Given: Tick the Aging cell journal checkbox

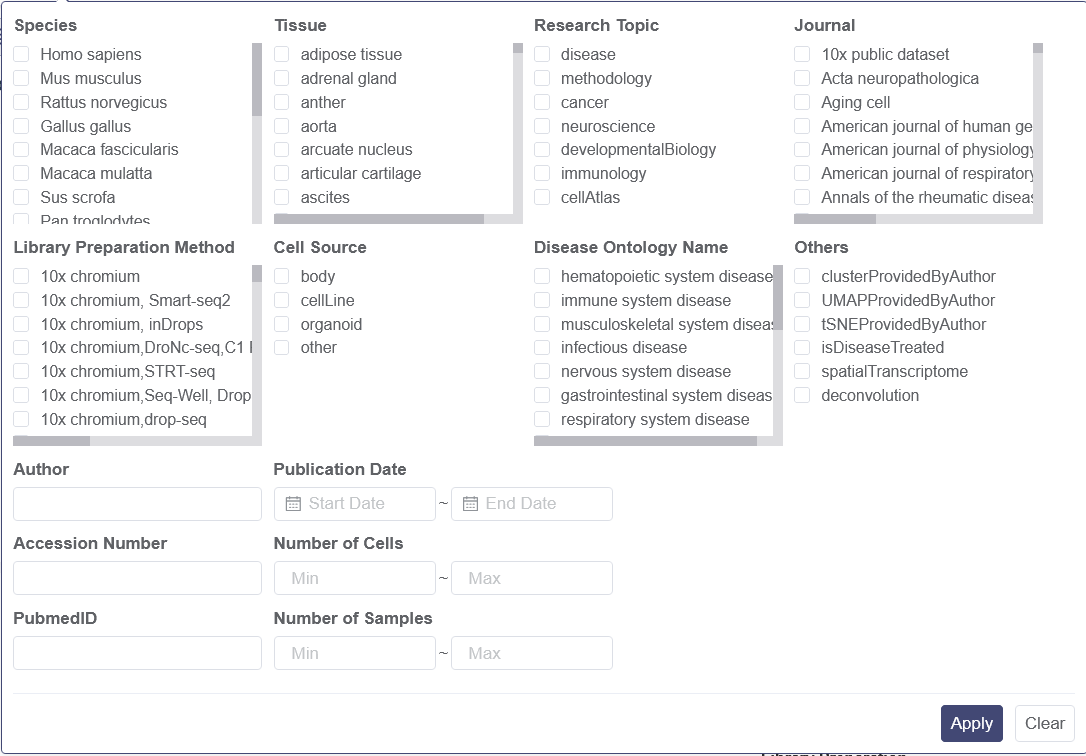Looking at the screenshot, I should pyautogui.click(x=802, y=102).
